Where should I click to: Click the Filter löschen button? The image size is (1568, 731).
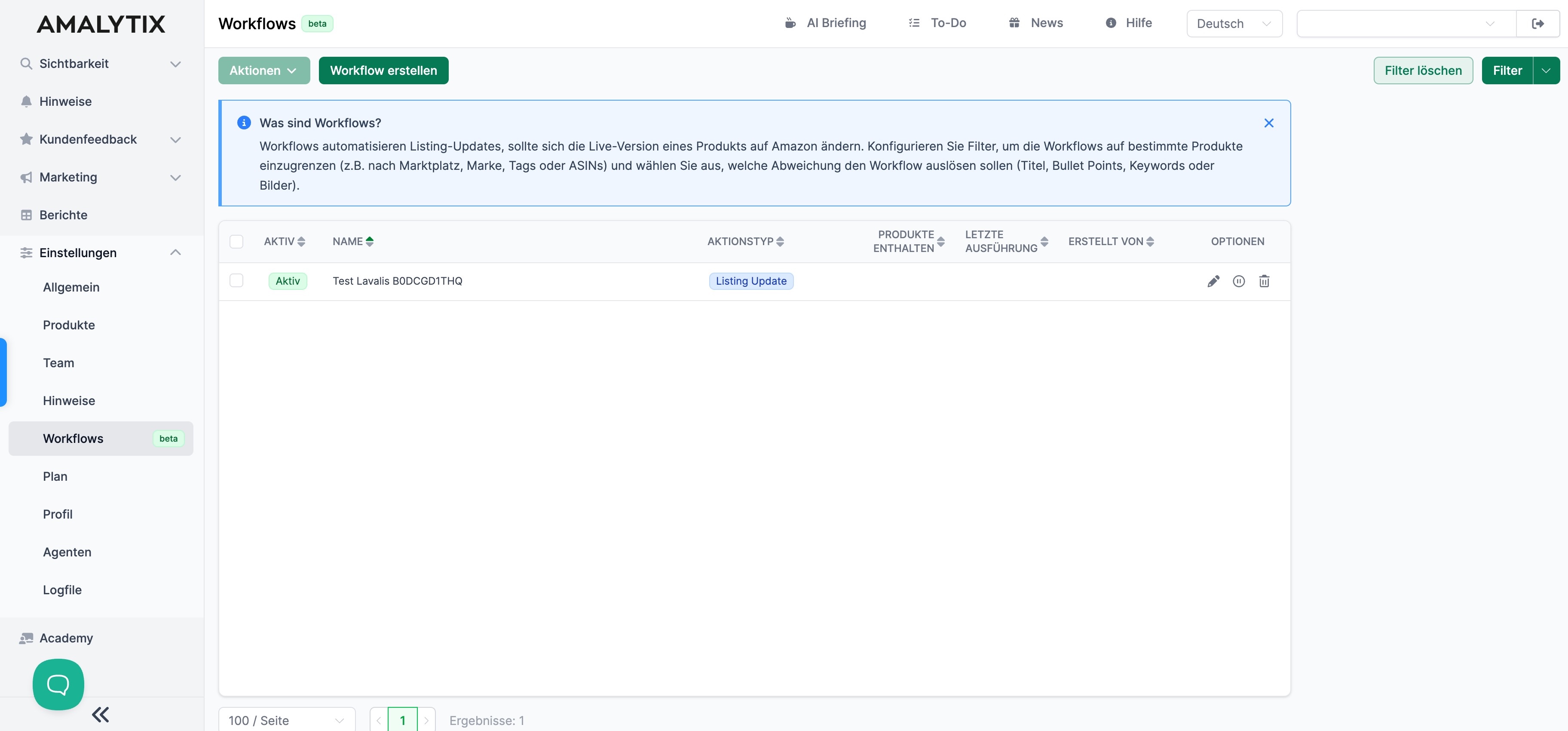tap(1423, 71)
